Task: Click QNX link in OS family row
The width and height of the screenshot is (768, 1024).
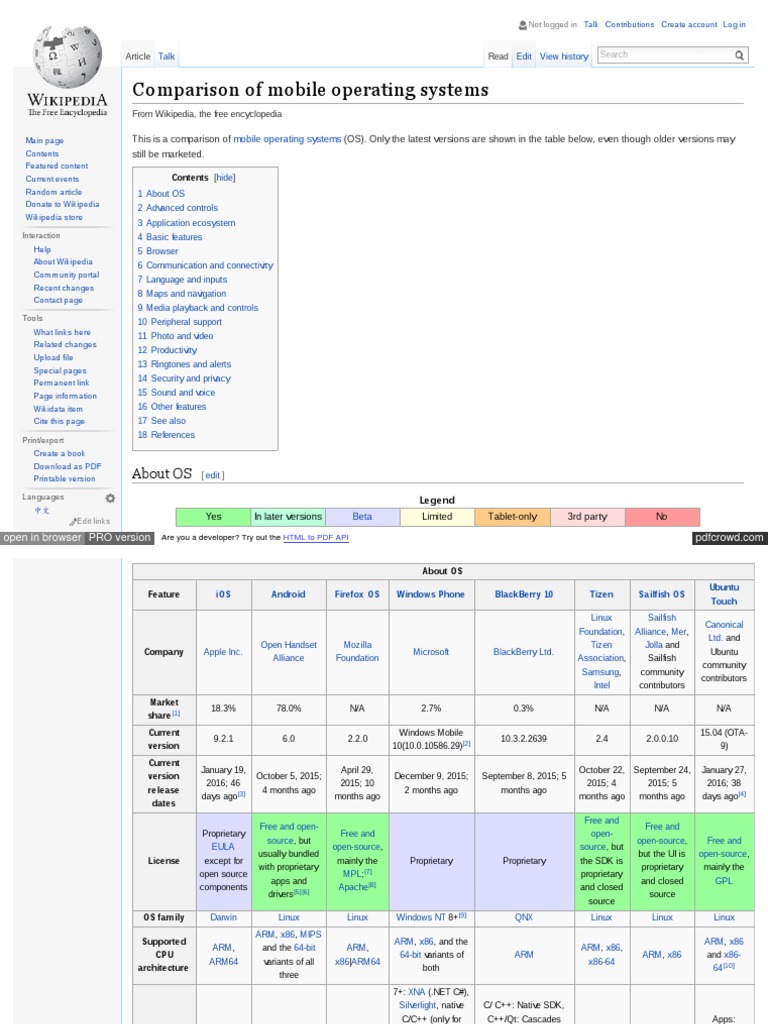Action: click(524, 918)
